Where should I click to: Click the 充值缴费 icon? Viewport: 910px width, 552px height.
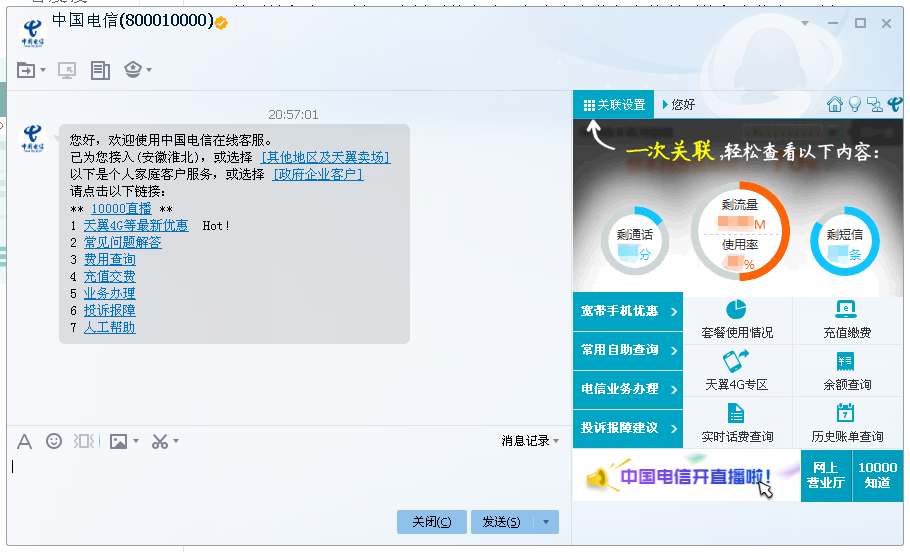coord(846,309)
